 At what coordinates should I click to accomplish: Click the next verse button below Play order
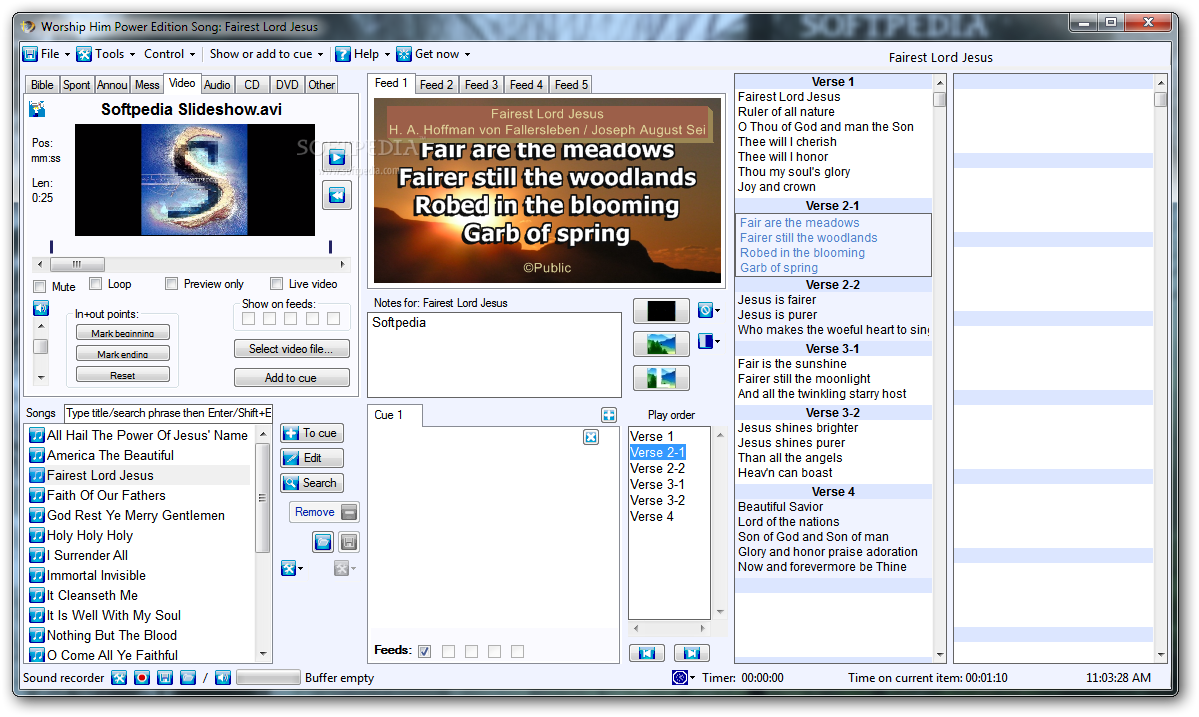pyautogui.click(x=692, y=653)
